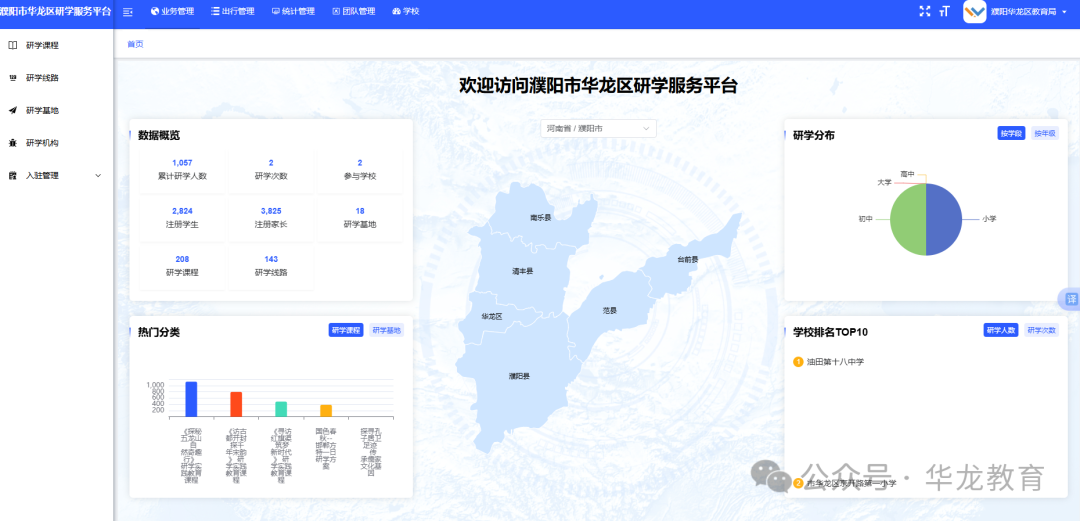Click 研学基地 18 data card
Screen dimensions: 1080x521
[x=360, y=218]
